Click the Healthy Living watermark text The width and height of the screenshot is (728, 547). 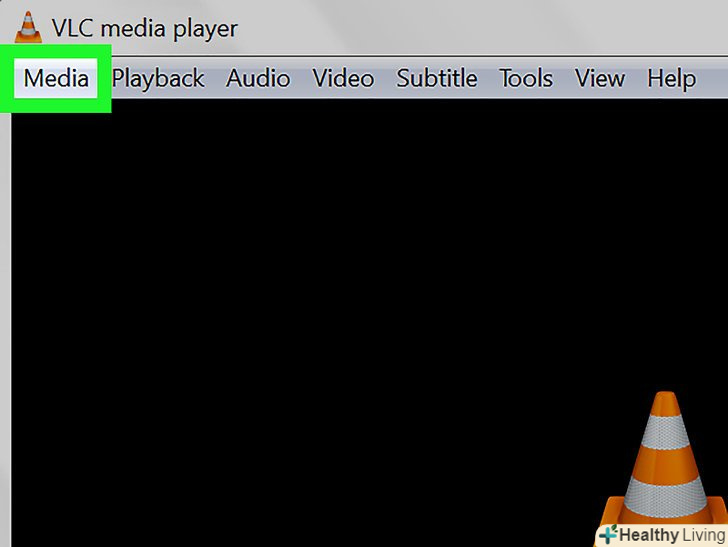click(x=671, y=535)
